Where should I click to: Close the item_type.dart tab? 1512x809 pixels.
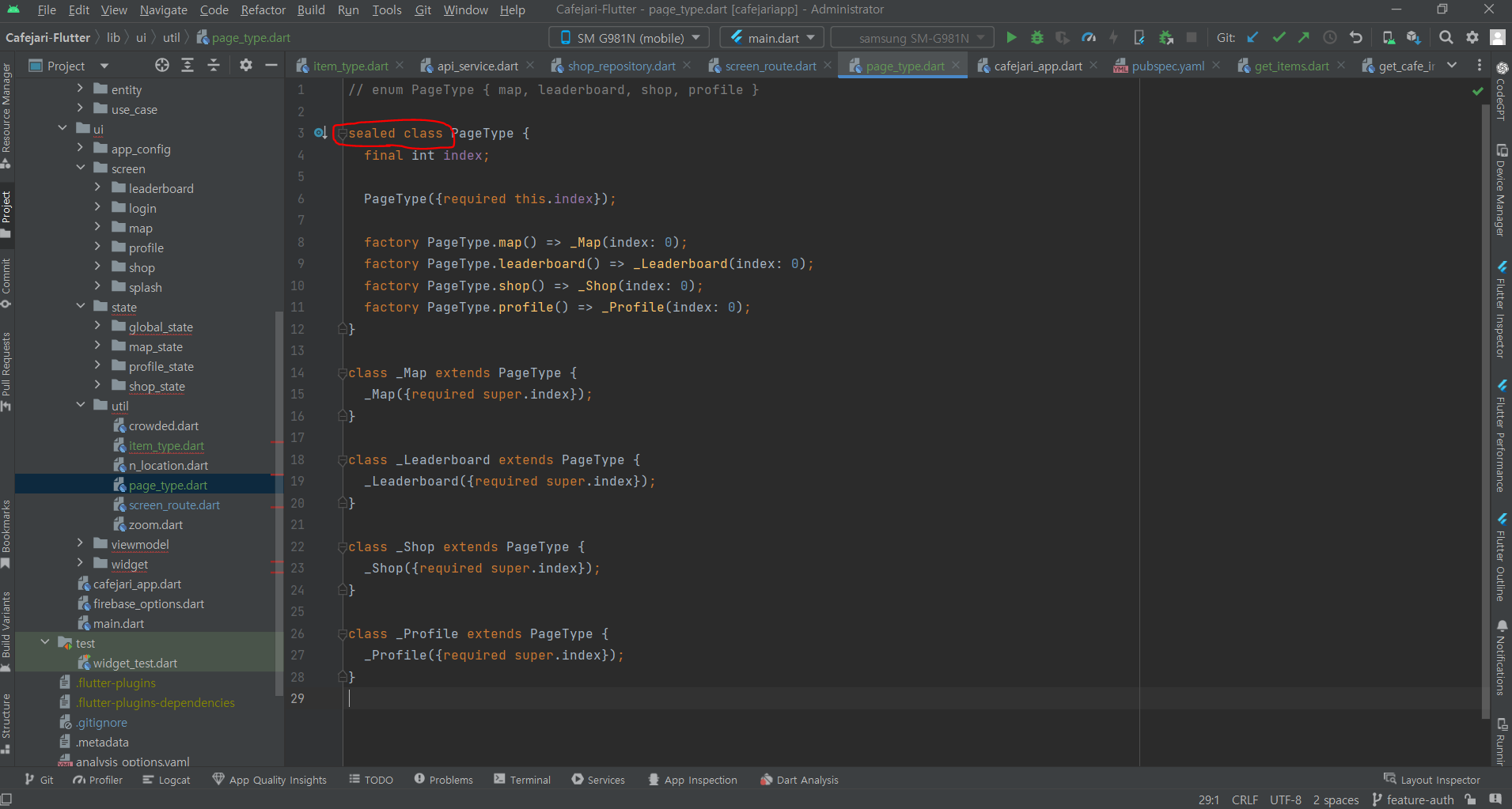click(x=400, y=65)
